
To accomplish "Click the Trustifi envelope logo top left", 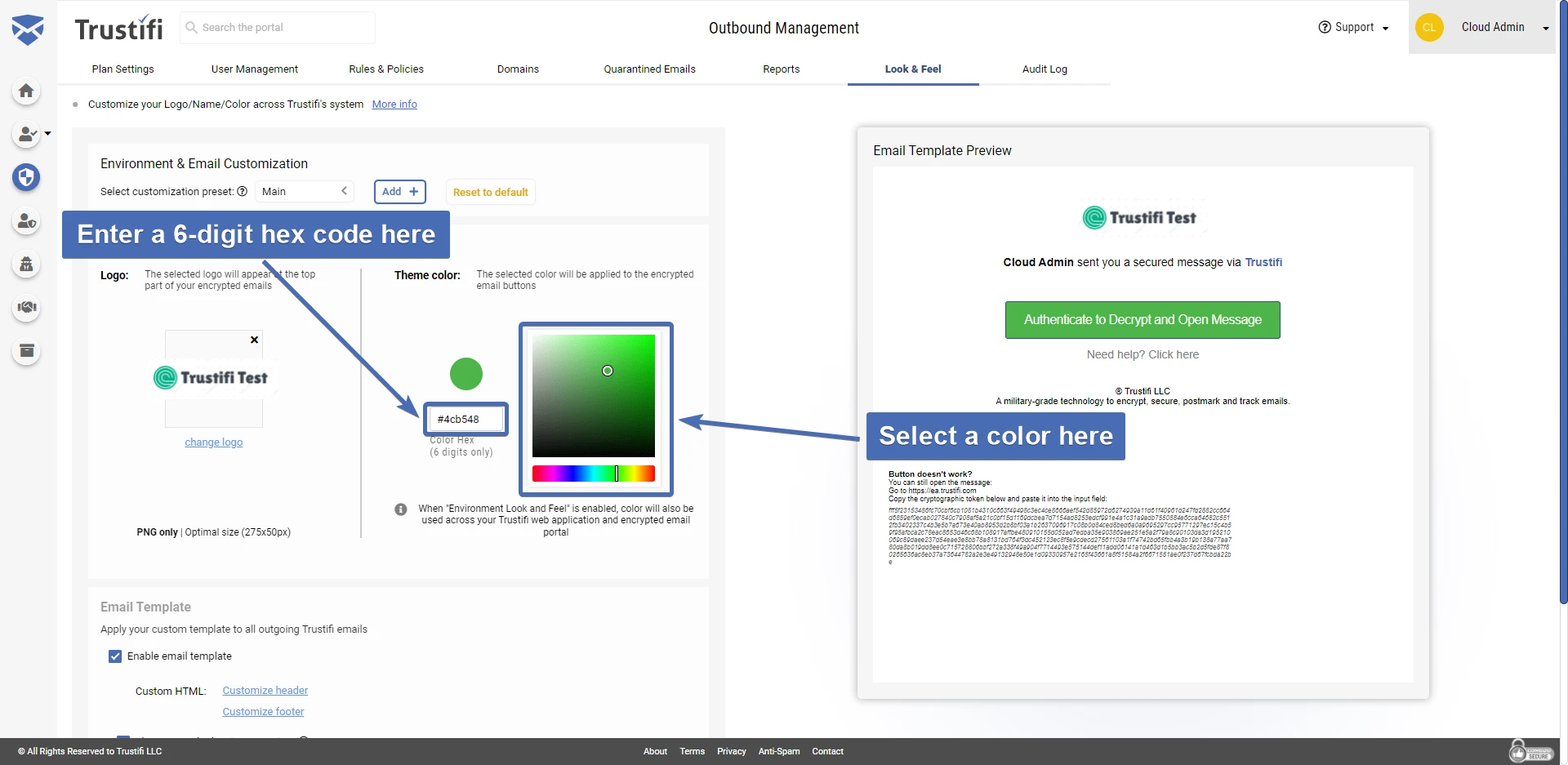I will (28, 28).
